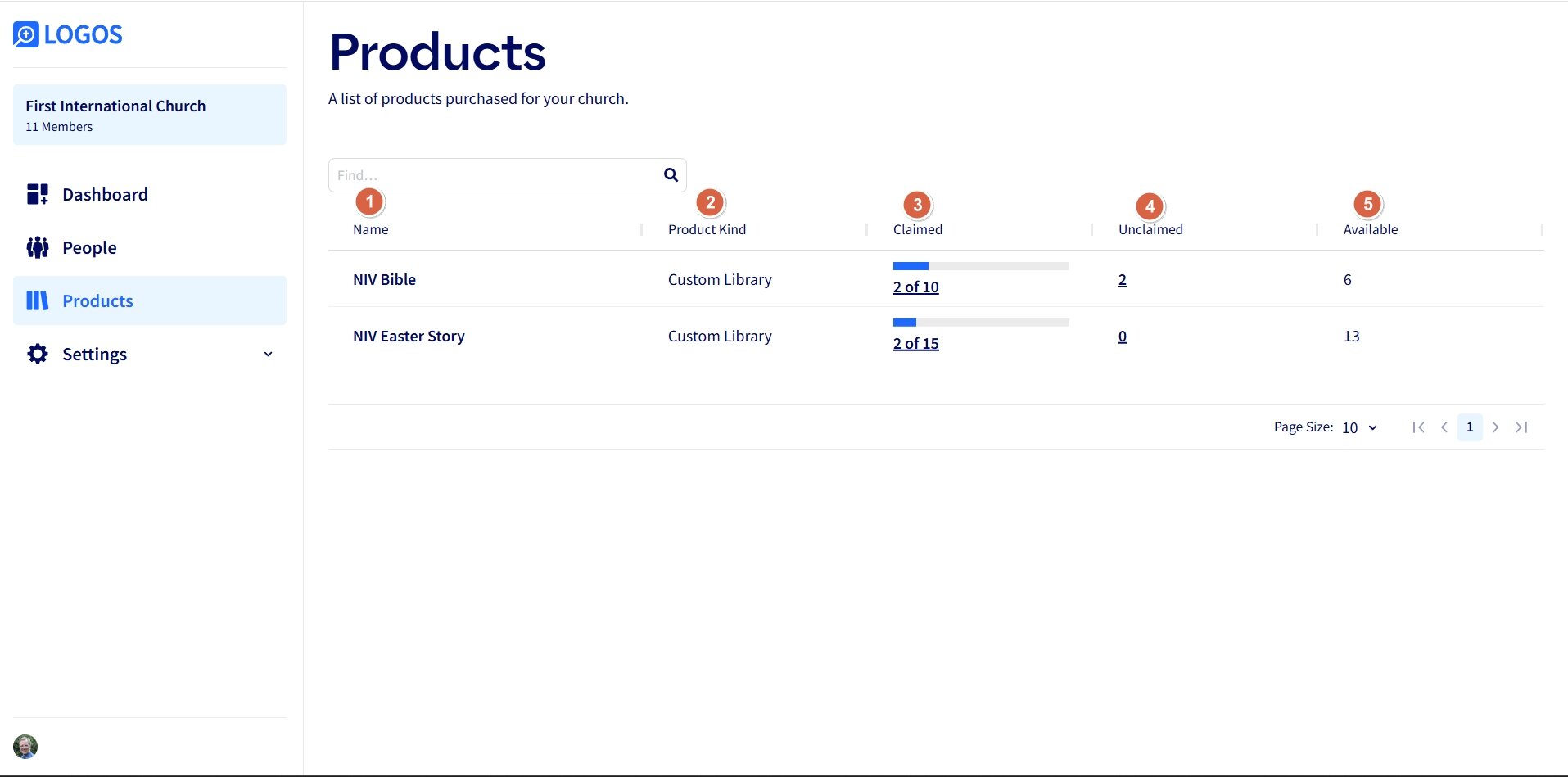The height and width of the screenshot is (777, 1568).
Task: Click the 'Page Size:' label
Action: click(1304, 427)
